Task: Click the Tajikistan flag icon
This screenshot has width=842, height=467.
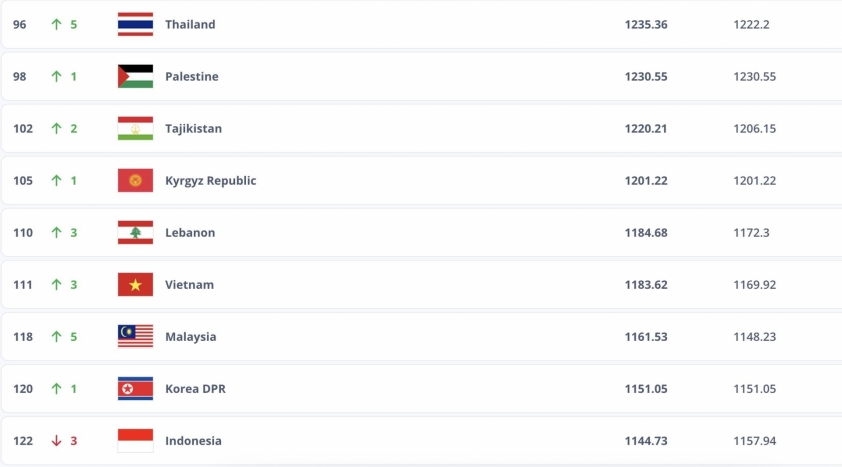Action: pyautogui.click(x=135, y=128)
